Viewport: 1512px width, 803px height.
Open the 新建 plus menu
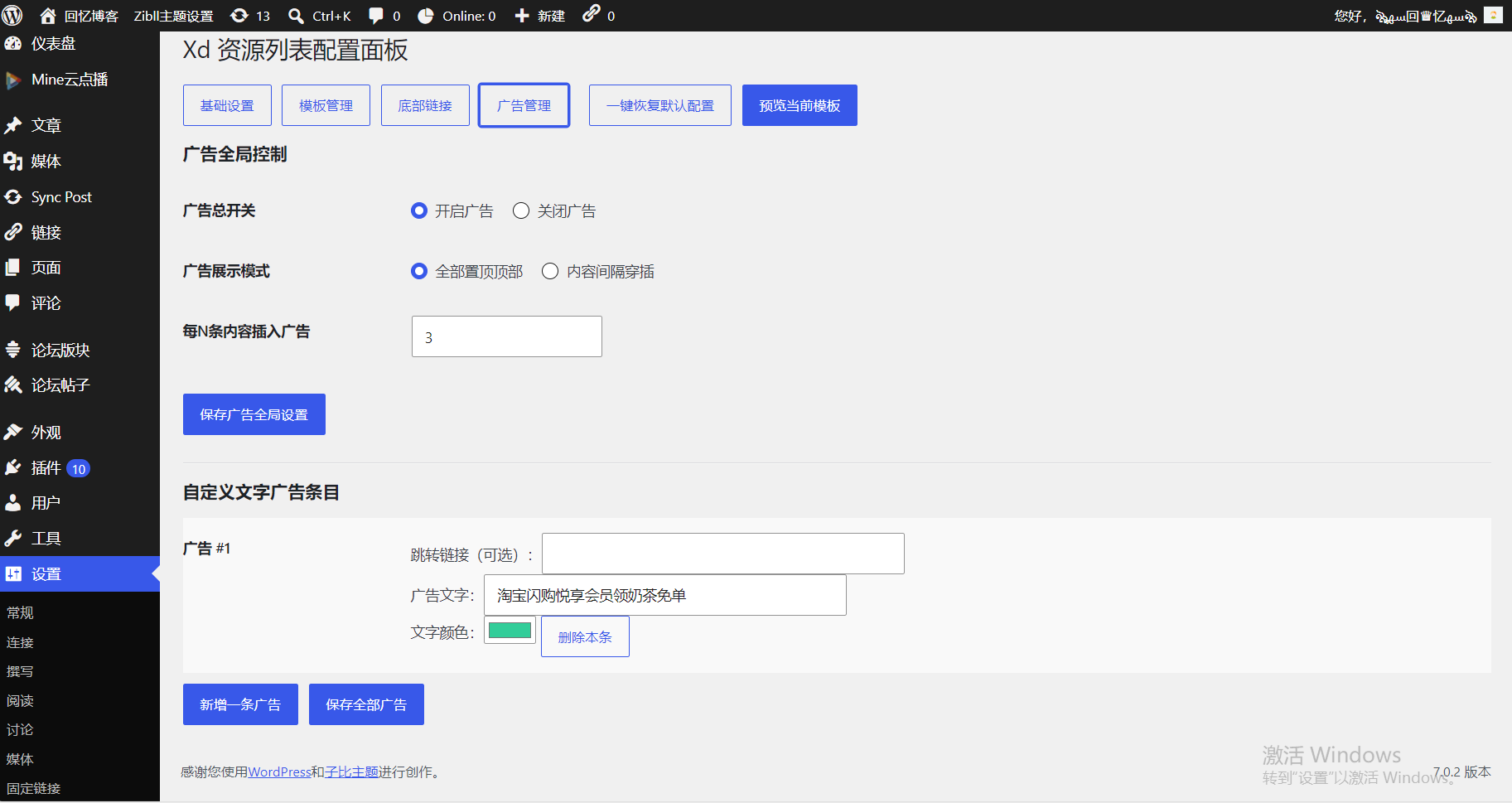[x=540, y=16]
